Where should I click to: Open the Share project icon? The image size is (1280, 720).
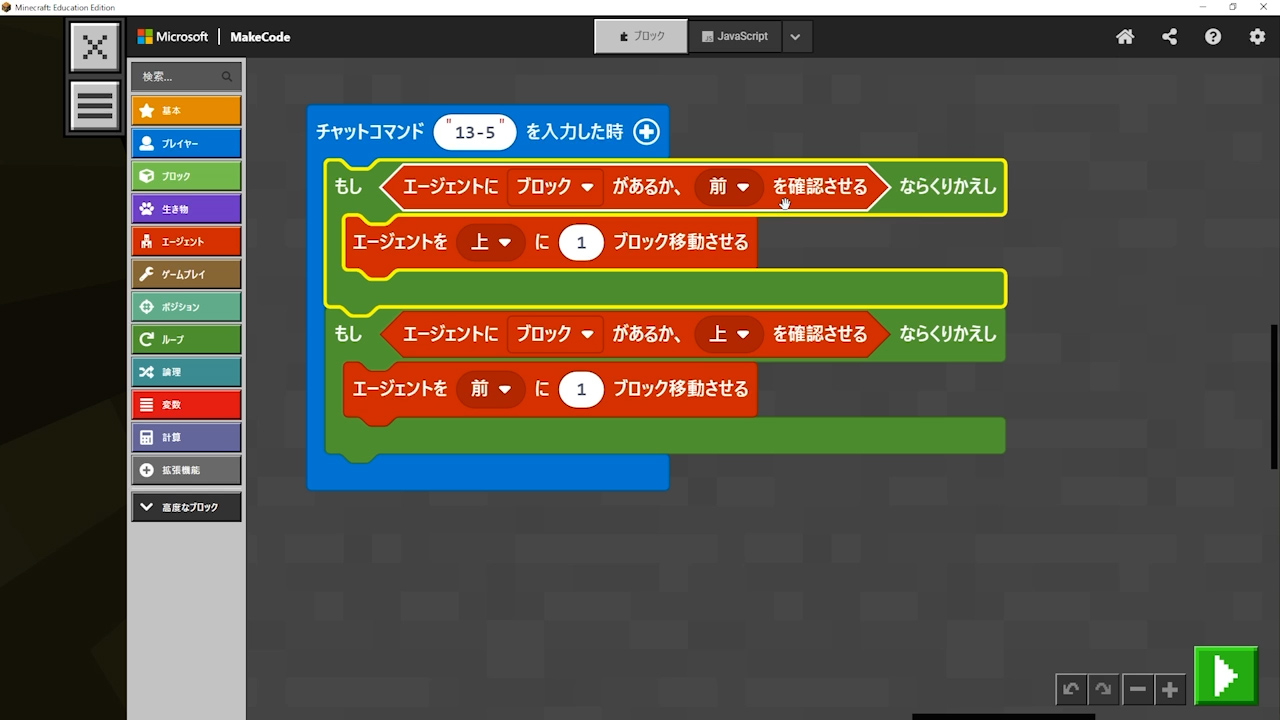(x=1169, y=37)
